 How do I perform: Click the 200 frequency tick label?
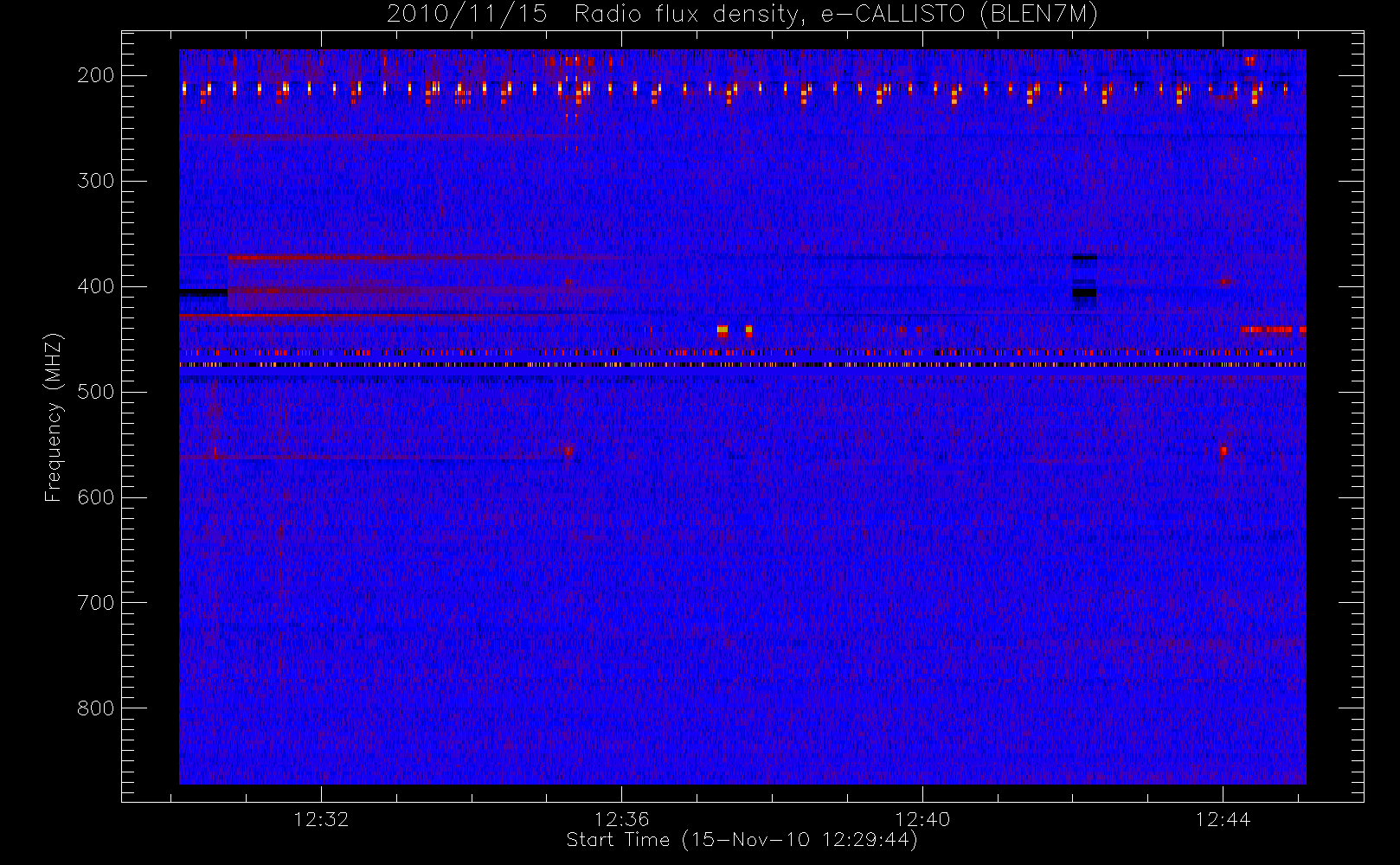click(96, 75)
